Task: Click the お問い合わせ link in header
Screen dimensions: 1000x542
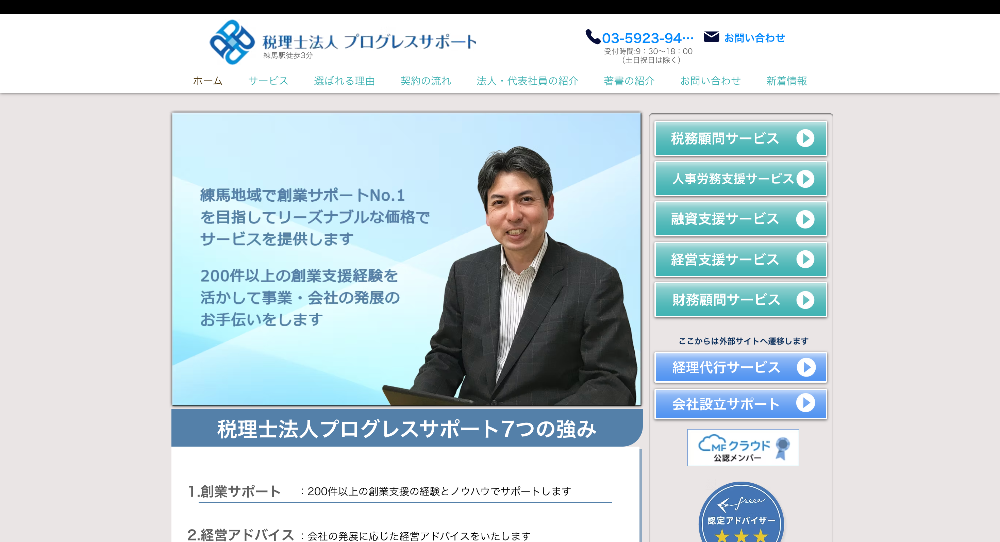Action: 754,38
